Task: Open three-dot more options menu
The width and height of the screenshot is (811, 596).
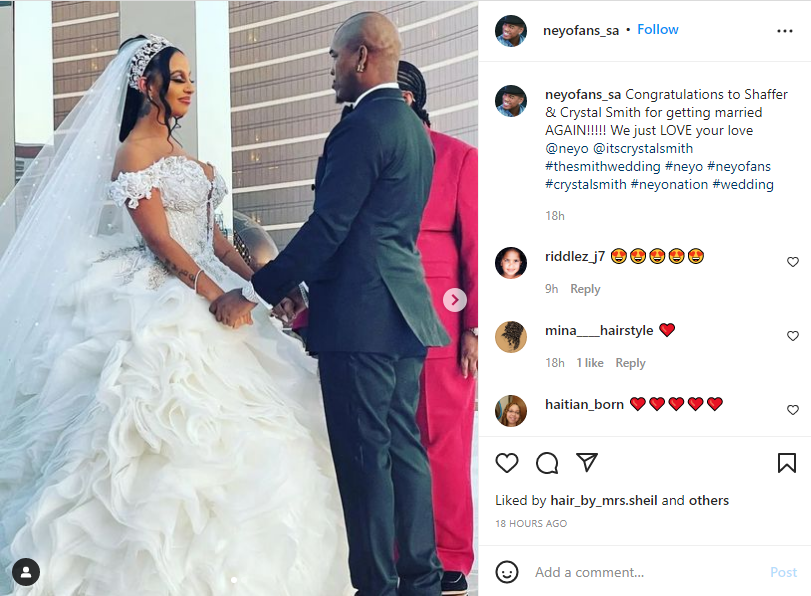Action: tap(785, 31)
